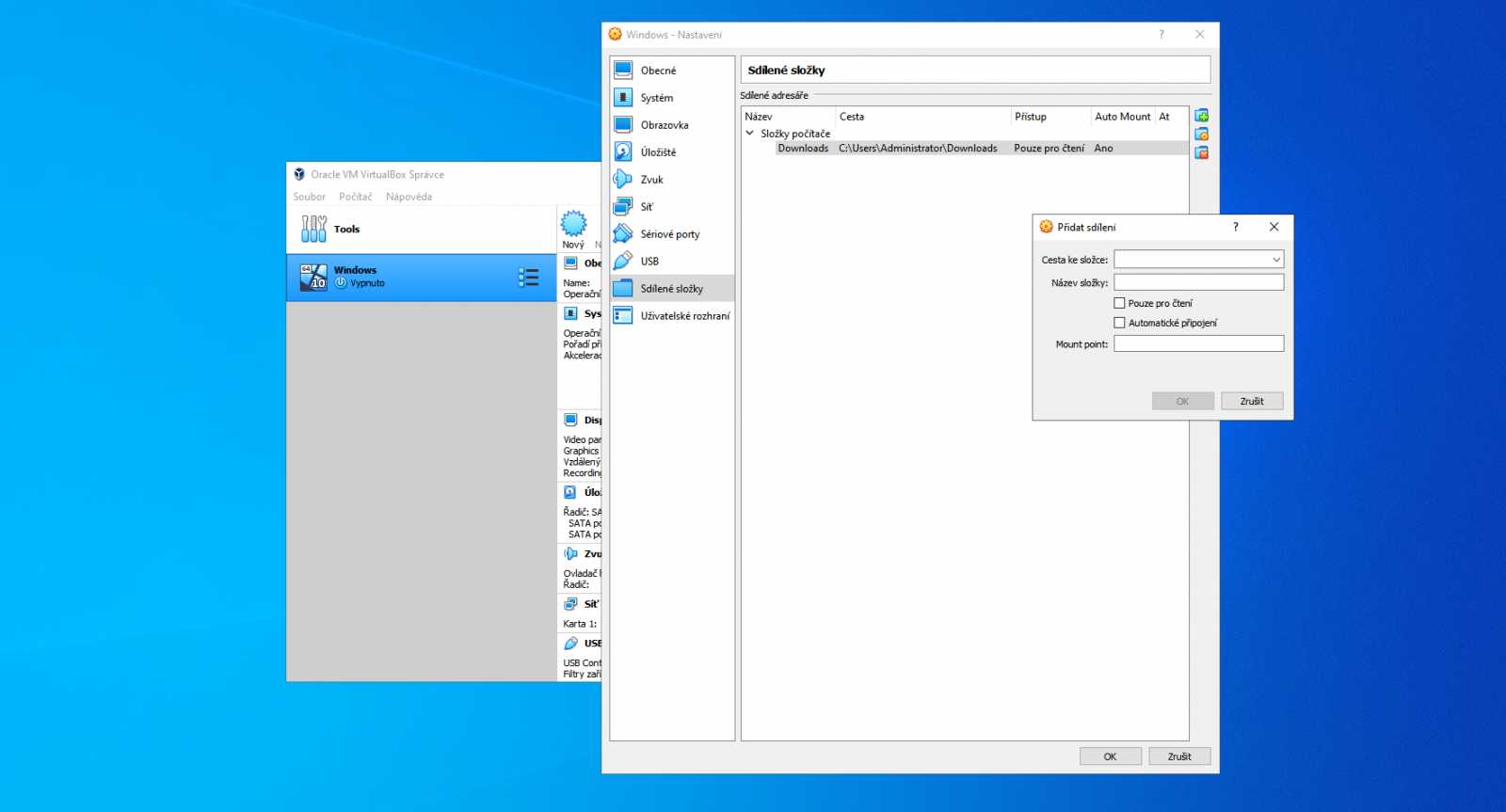Click the Přidat sdílení dialog title icon
Viewport: 1506px width, 812px height.
[x=1046, y=227]
